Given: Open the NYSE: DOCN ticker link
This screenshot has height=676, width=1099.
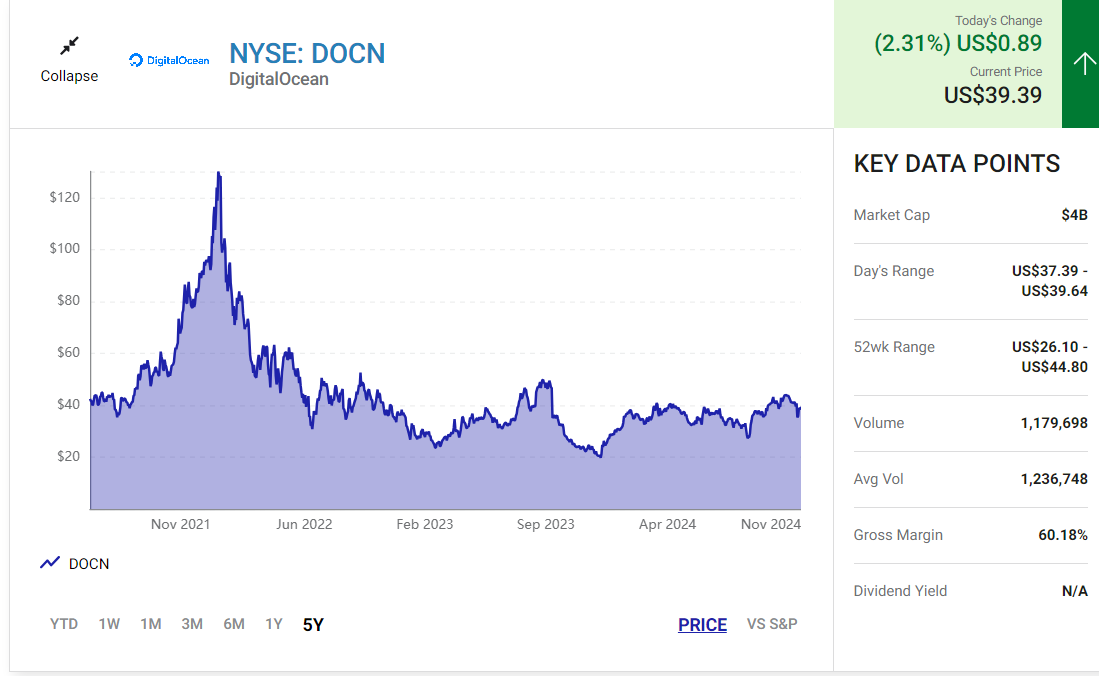Looking at the screenshot, I should 307,53.
